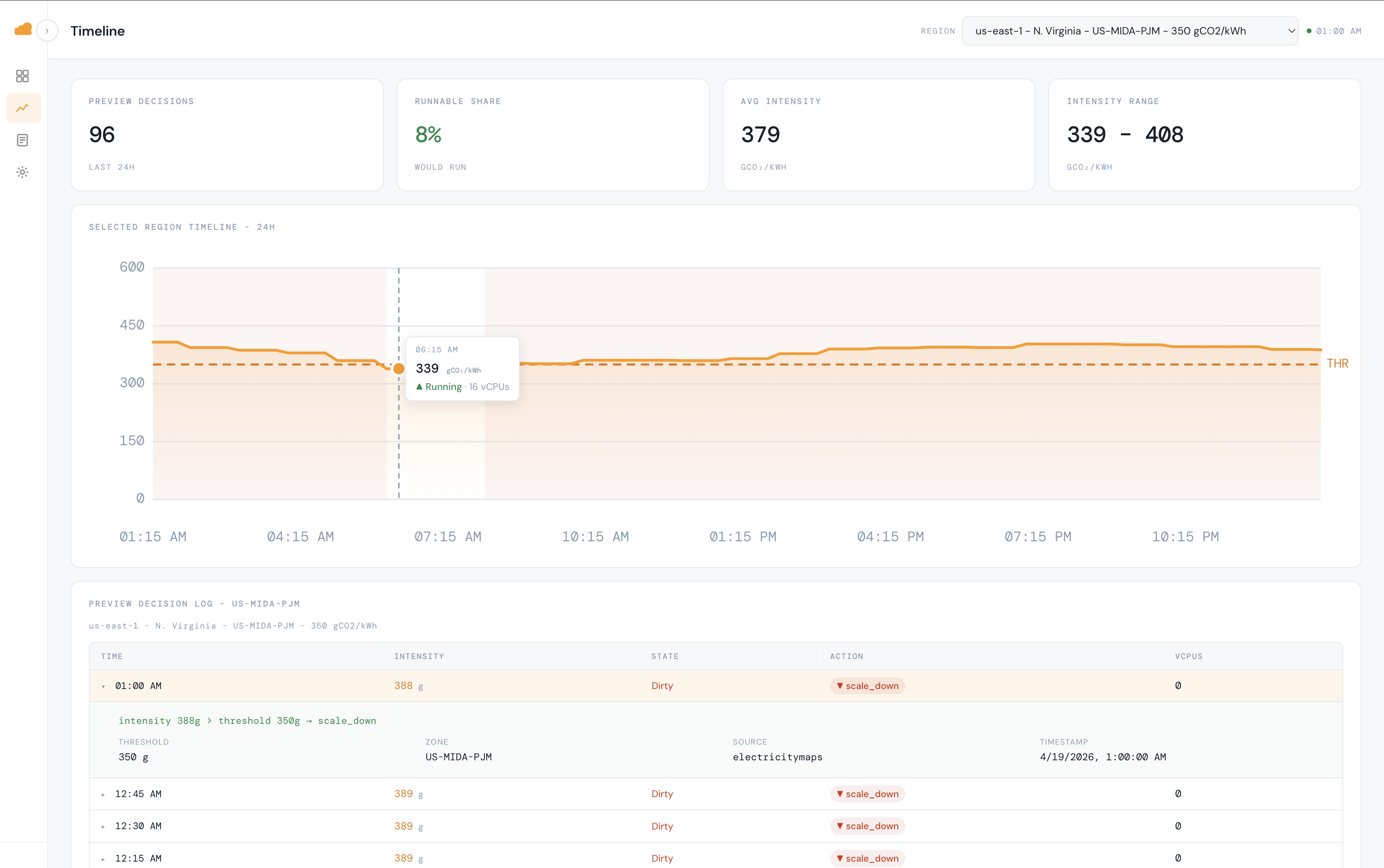1384x868 pixels.
Task: Click the scale_down badge in the 01:00 AM row
Action: click(x=867, y=686)
